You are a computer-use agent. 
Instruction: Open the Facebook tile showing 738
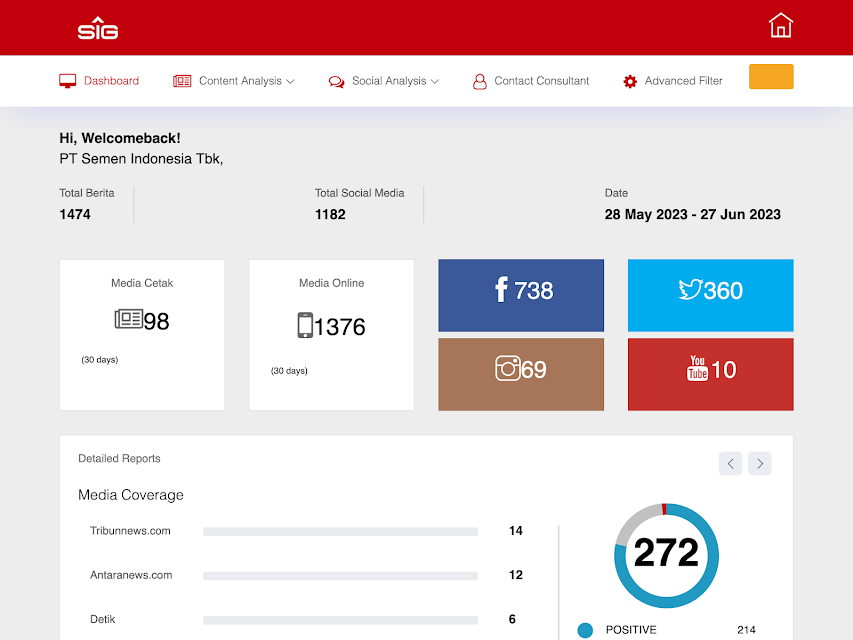point(521,295)
